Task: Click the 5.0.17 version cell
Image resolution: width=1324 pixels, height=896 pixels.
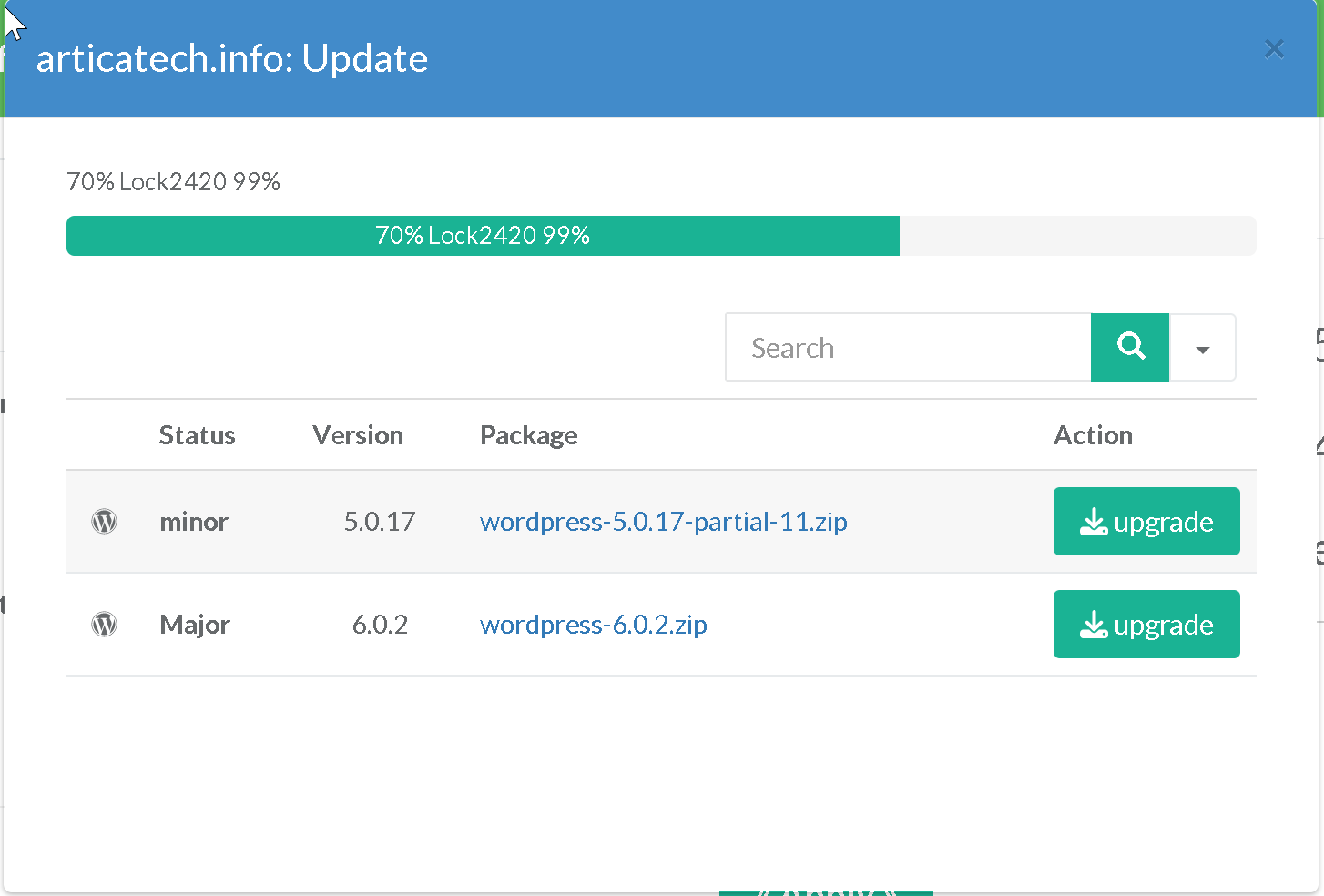Action: point(380,522)
